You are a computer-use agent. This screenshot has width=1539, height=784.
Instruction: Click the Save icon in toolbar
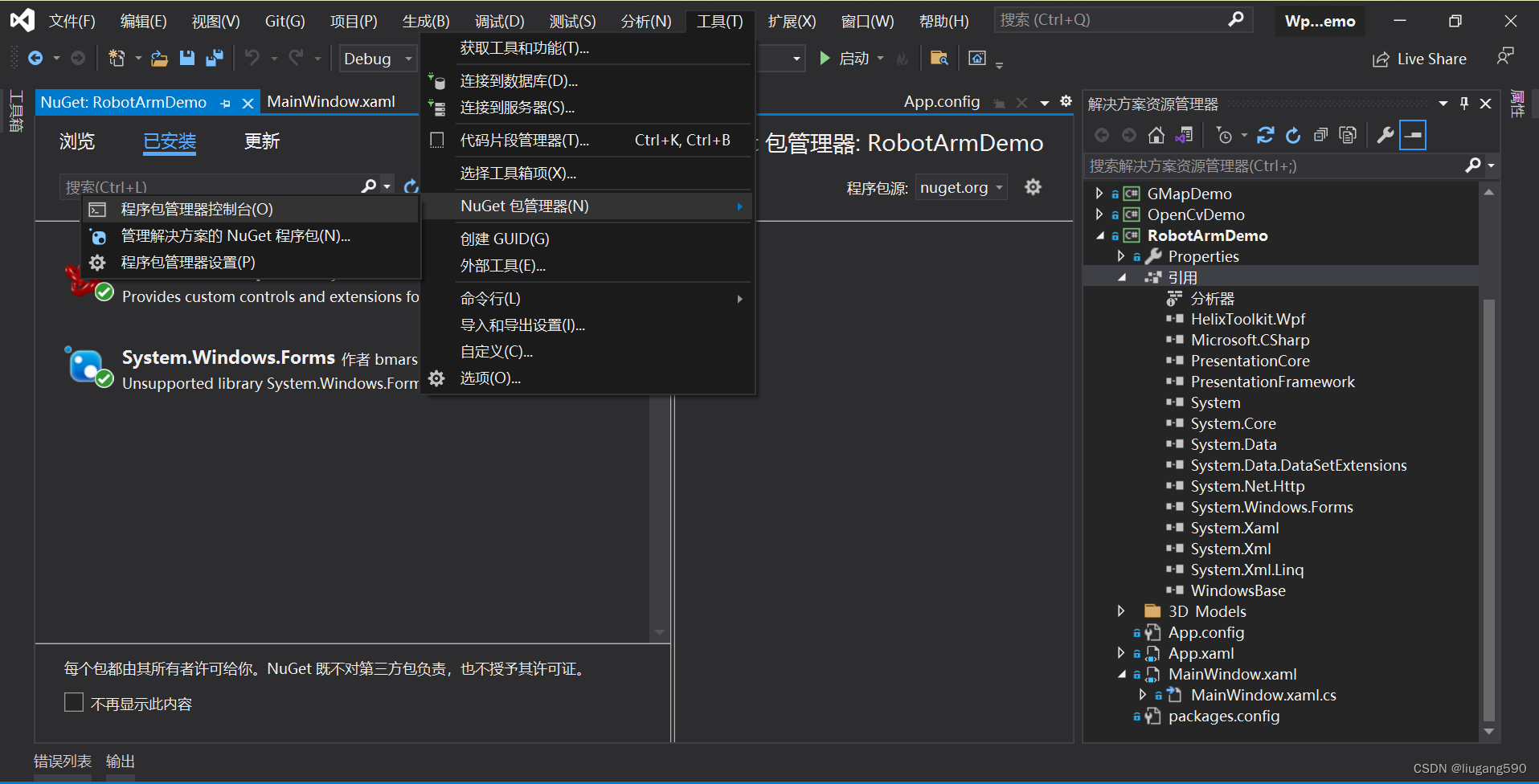[x=187, y=58]
